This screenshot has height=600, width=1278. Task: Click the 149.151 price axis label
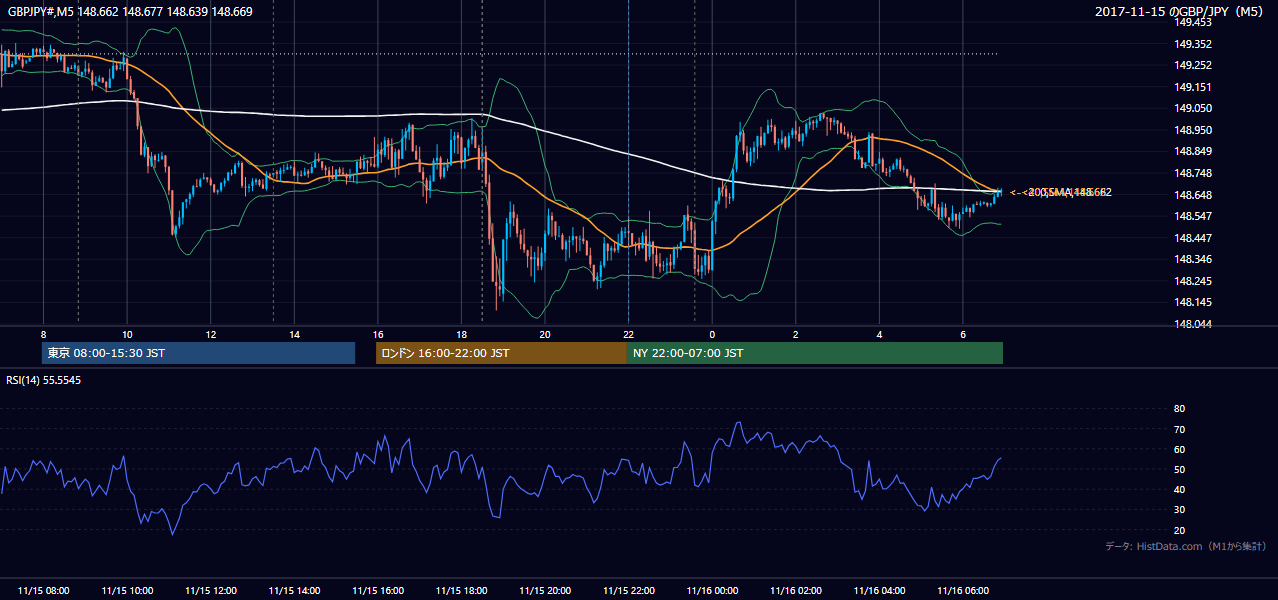[x=1193, y=87]
